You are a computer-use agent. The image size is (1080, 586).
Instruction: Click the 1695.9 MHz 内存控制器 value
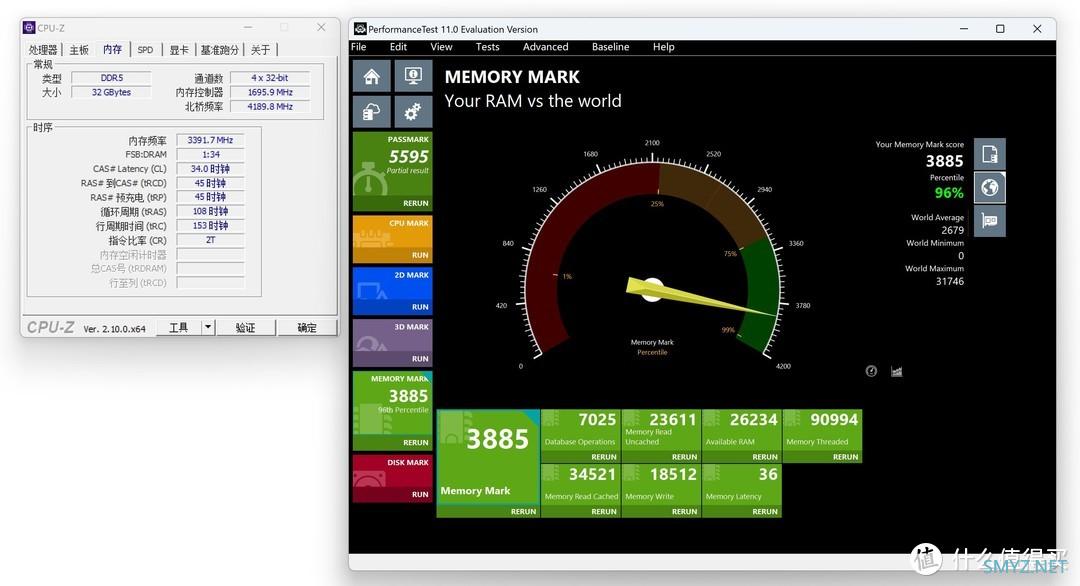(x=270, y=92)
